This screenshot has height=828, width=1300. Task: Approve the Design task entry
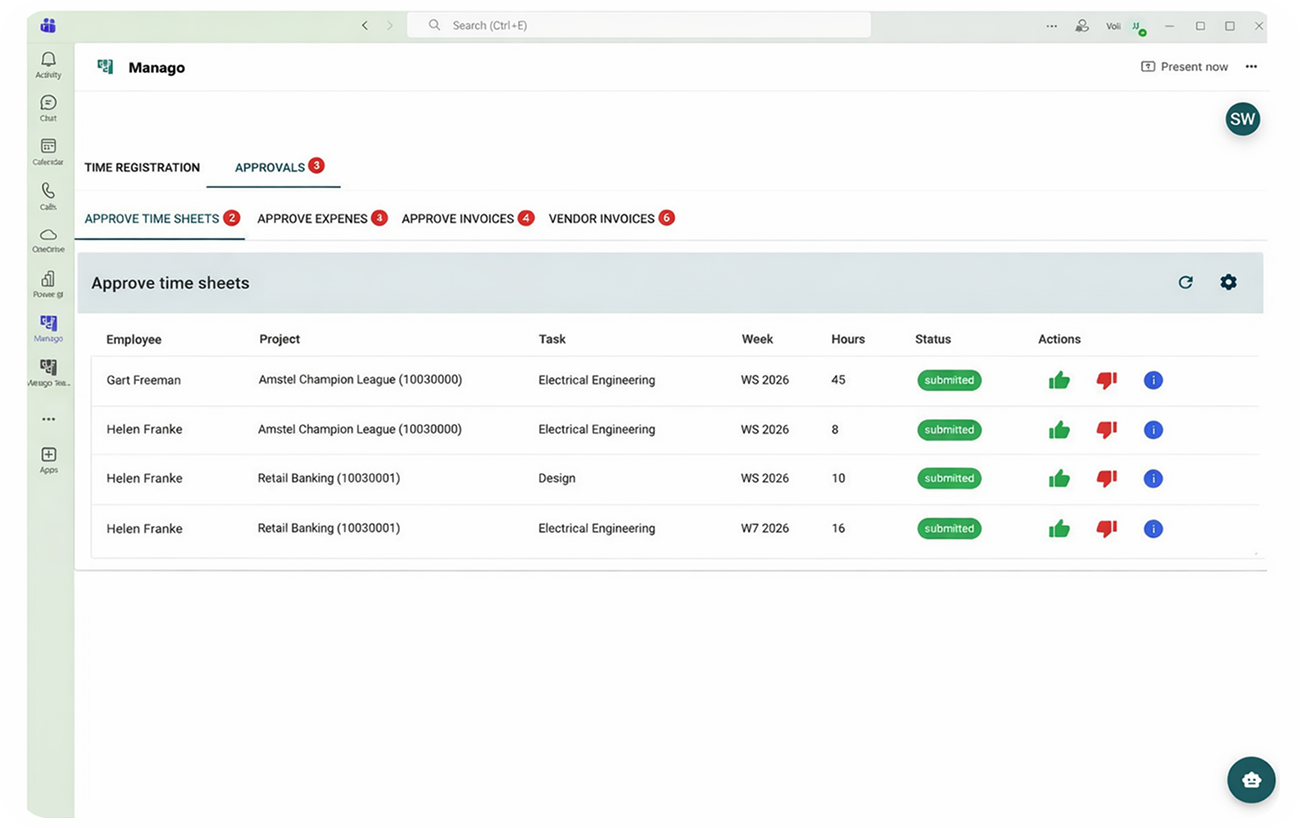coord(1059,478)
